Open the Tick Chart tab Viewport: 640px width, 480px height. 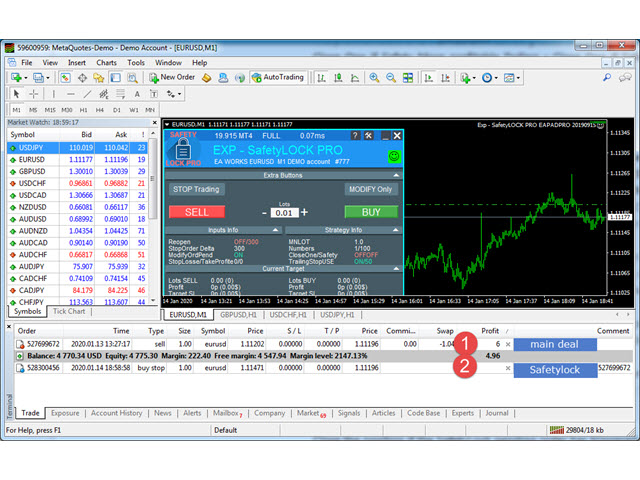(69, 311)
